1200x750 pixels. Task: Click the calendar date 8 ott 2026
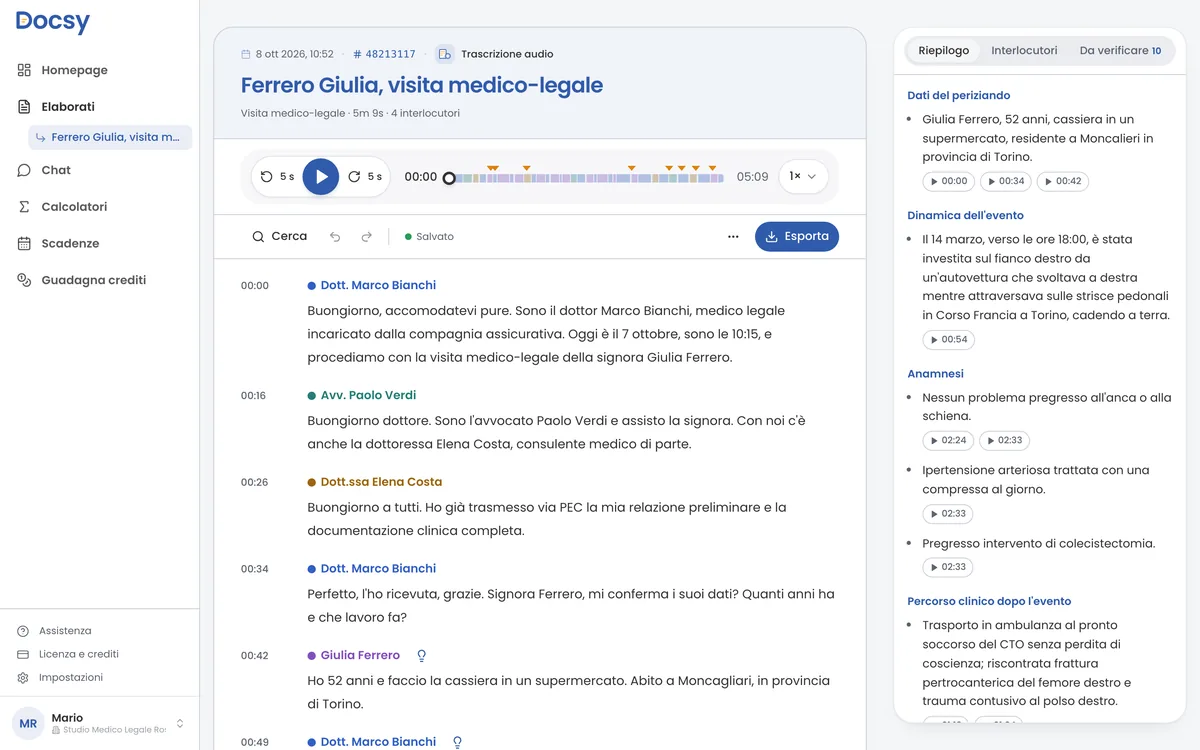(288, 54)
